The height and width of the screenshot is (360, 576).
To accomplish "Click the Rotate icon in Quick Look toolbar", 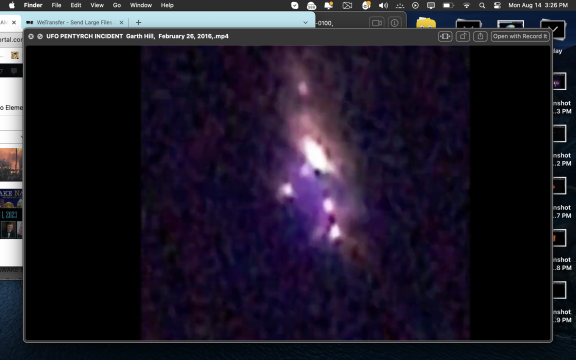I will coord(463,36).
